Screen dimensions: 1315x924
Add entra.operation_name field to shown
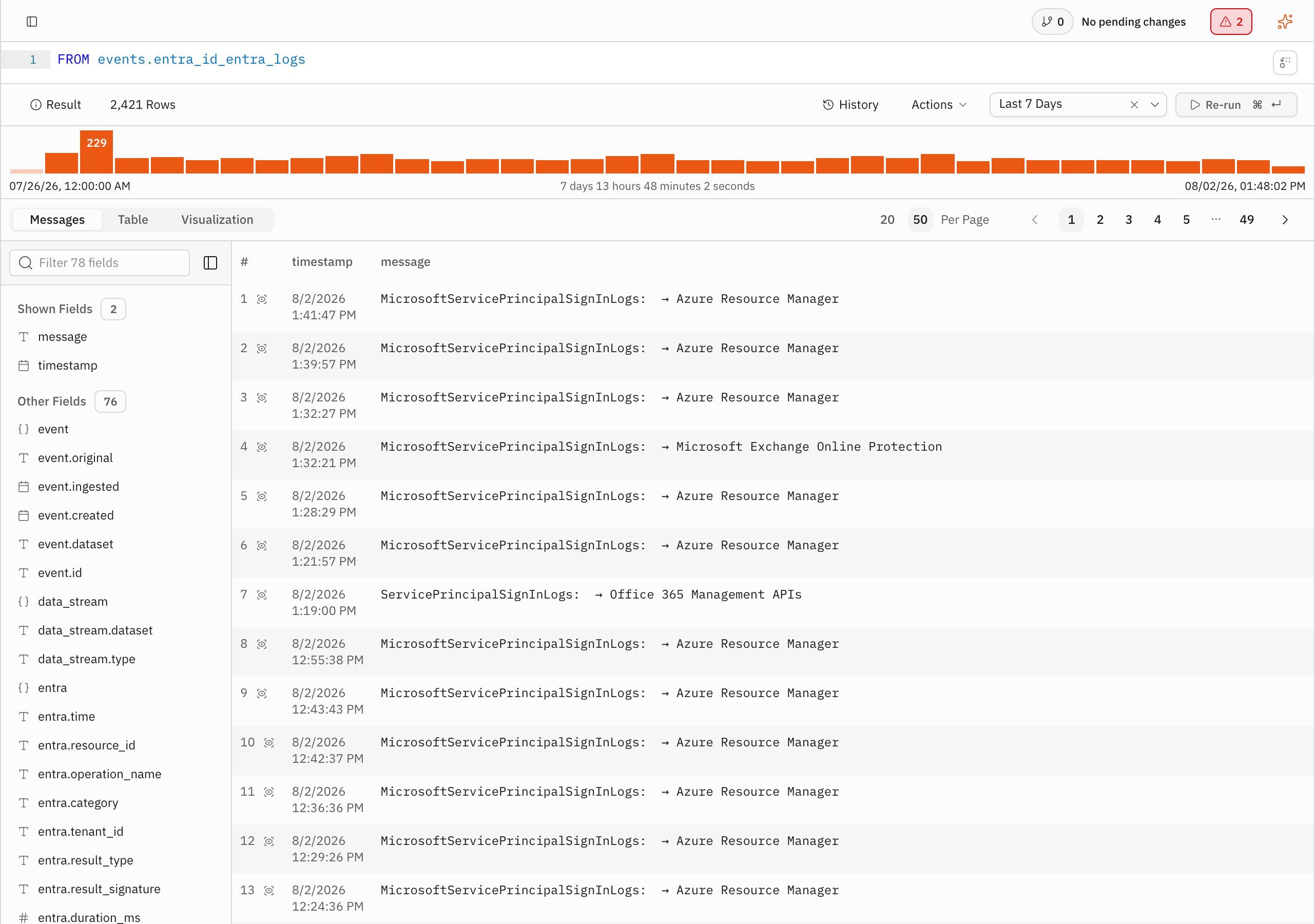100,775
